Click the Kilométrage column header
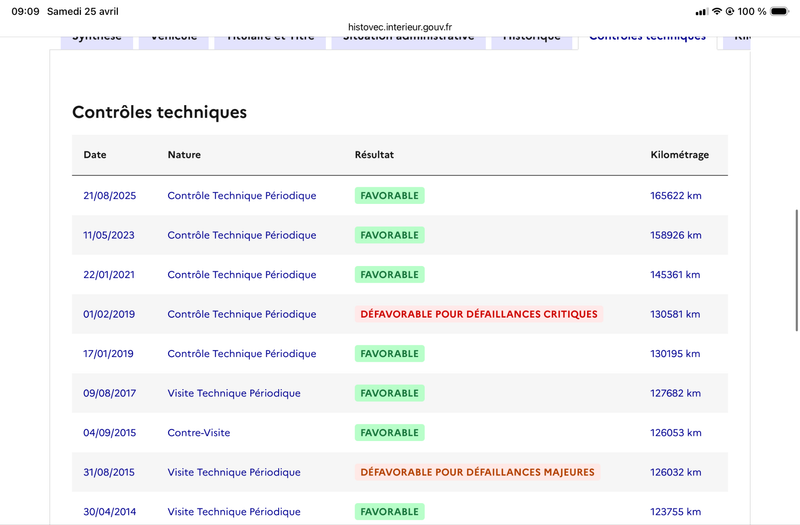This screenshot has height=525, width=800. tap(680, 155)
